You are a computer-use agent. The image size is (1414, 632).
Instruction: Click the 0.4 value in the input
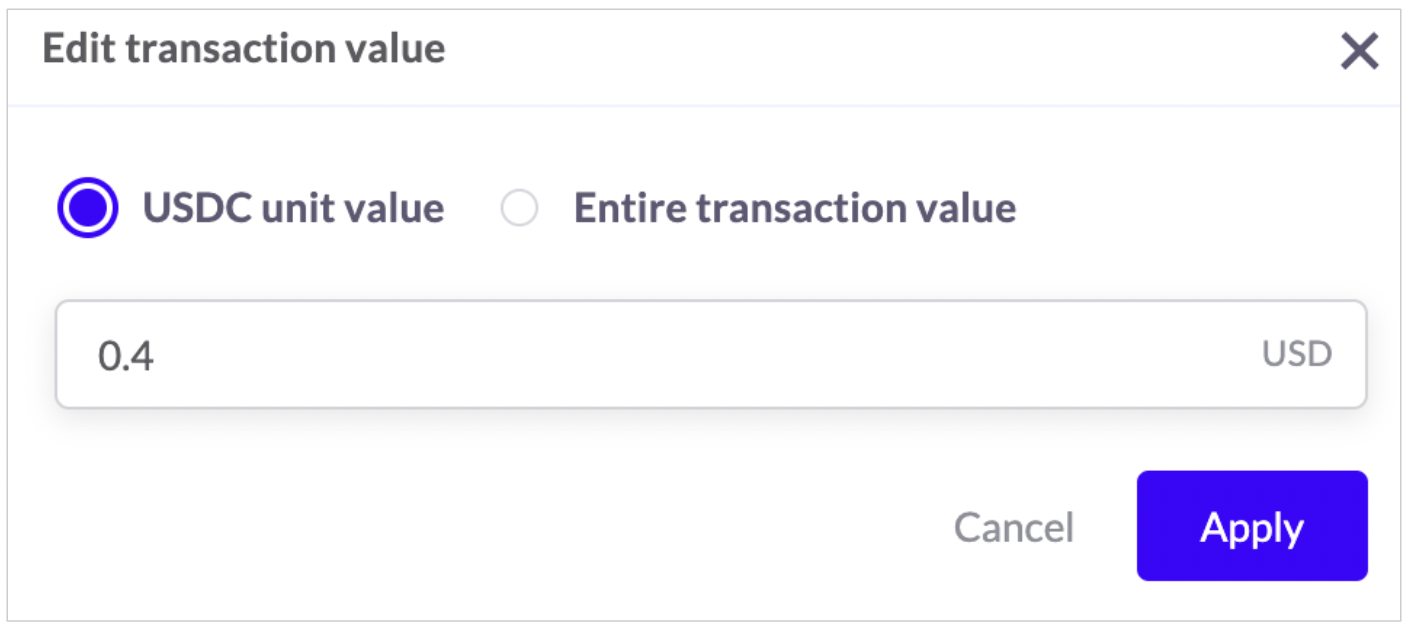pos(126,355)
